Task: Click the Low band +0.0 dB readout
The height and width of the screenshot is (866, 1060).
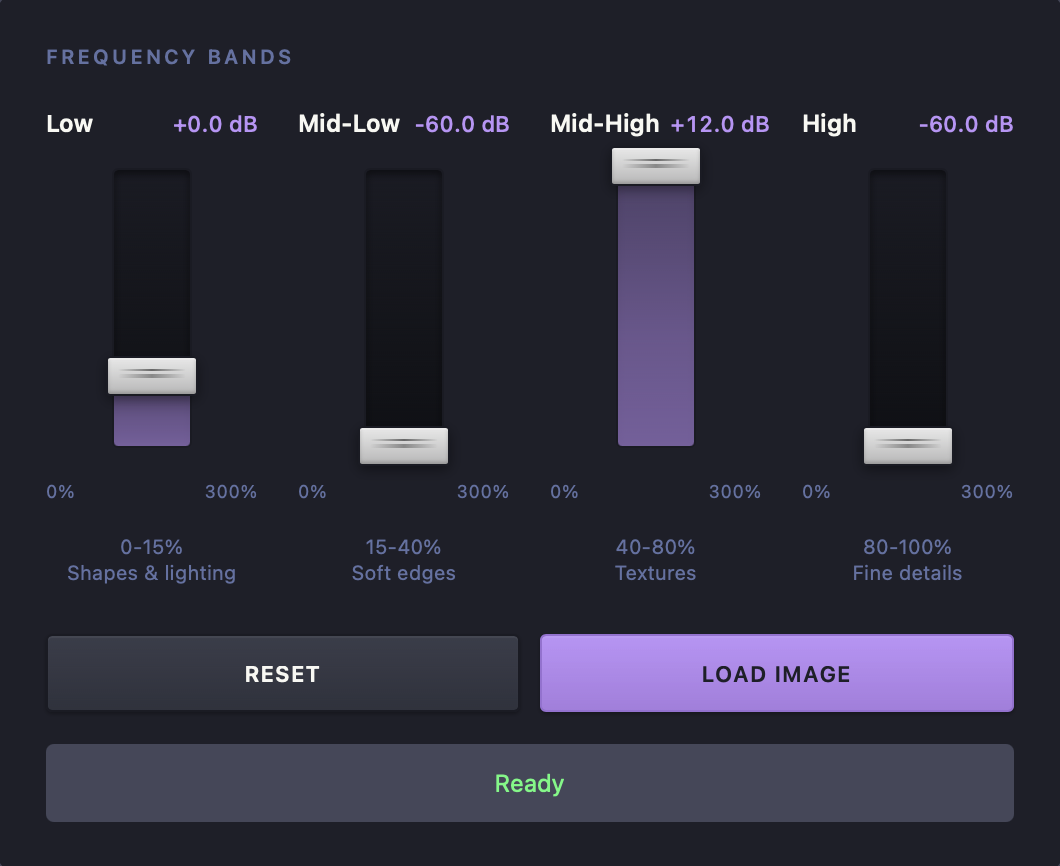Action: [215, 125]
